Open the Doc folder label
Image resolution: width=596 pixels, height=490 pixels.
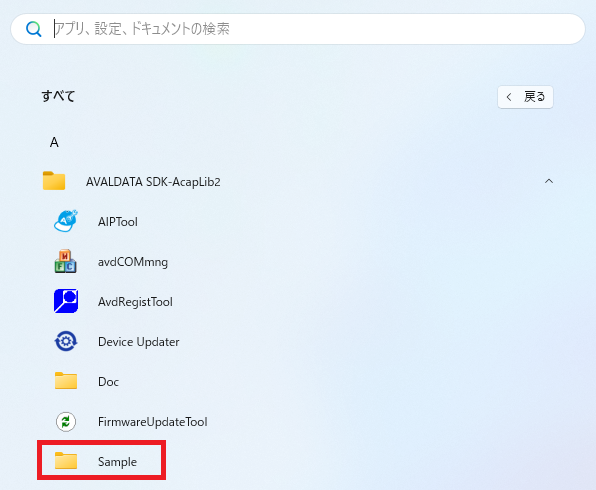pos(108,382)
